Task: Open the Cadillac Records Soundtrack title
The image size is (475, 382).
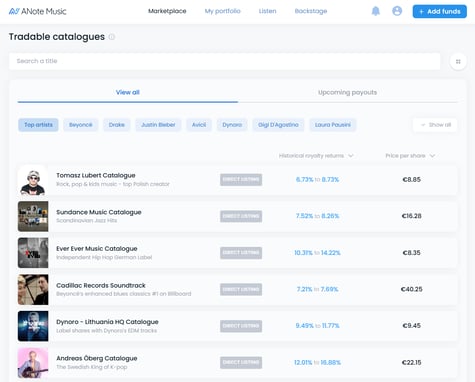Action: pos(101,285)
